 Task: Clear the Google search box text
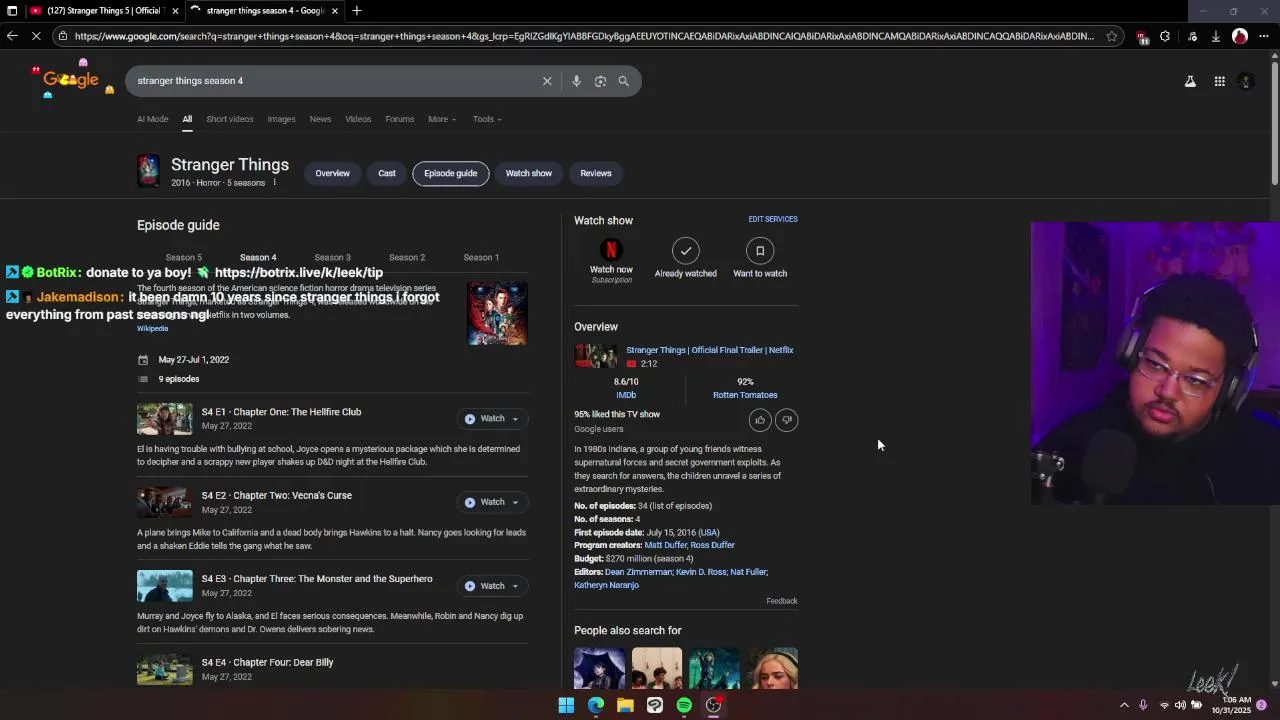click(547, 81)
